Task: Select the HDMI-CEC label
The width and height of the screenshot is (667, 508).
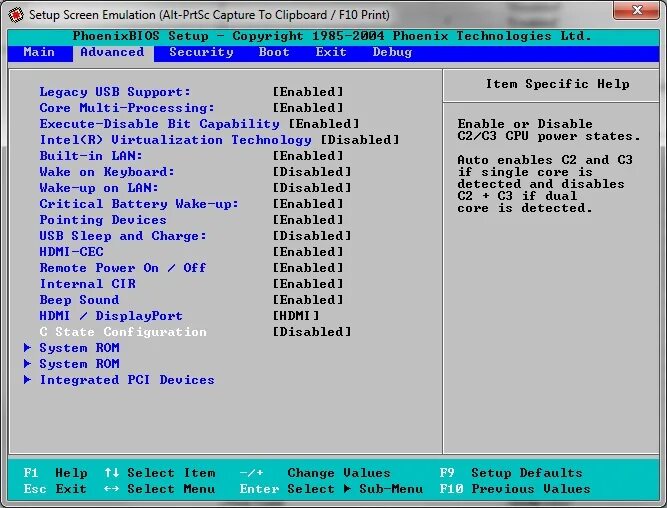Action: [x=71, y=252]
